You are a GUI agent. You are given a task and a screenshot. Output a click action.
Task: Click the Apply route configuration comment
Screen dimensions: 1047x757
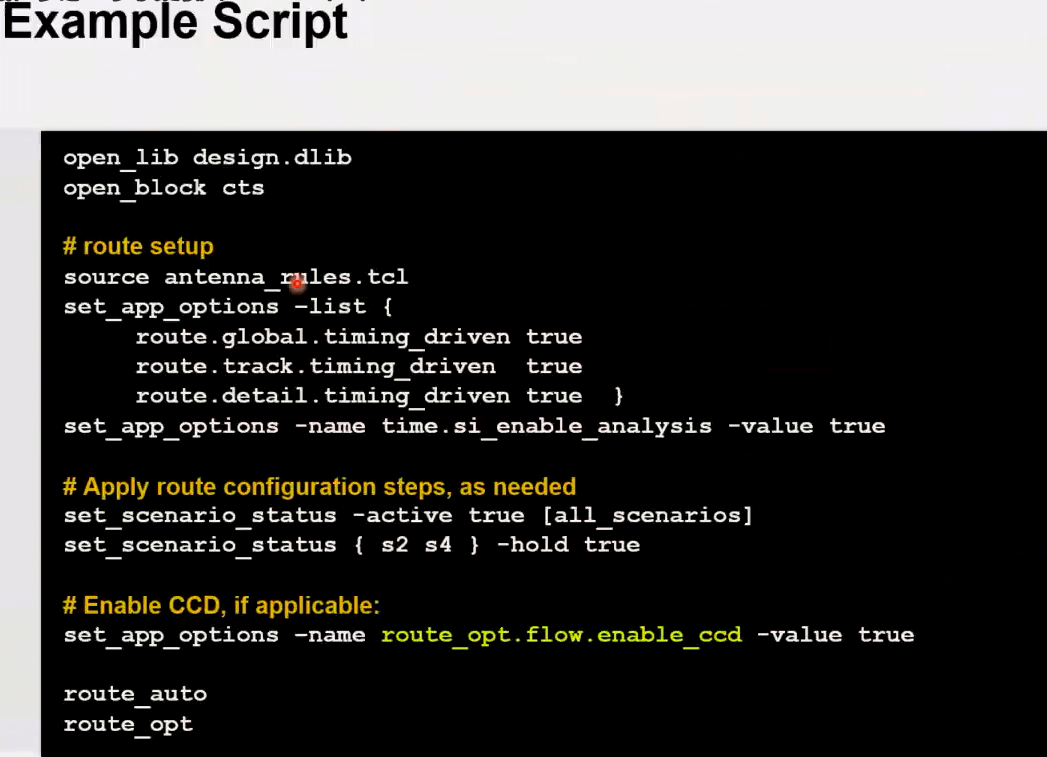click(x=320, y=487)
